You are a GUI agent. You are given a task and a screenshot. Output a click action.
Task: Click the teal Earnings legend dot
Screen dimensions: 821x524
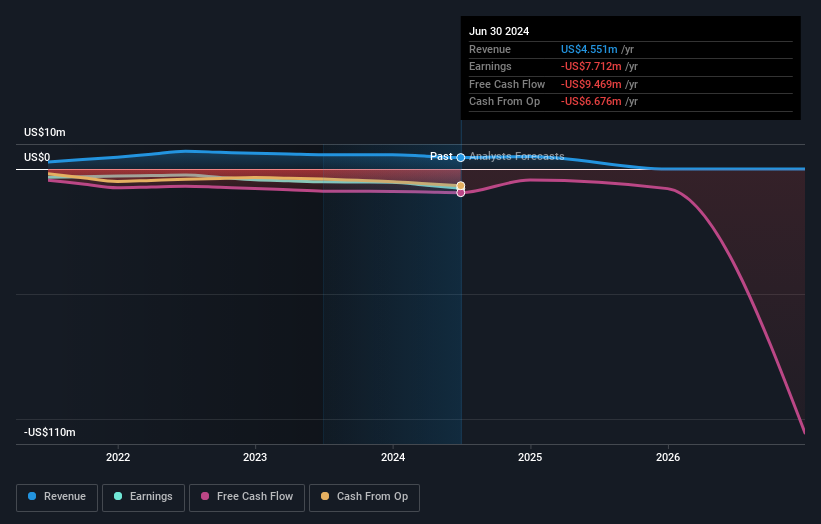tap(118, 496)
